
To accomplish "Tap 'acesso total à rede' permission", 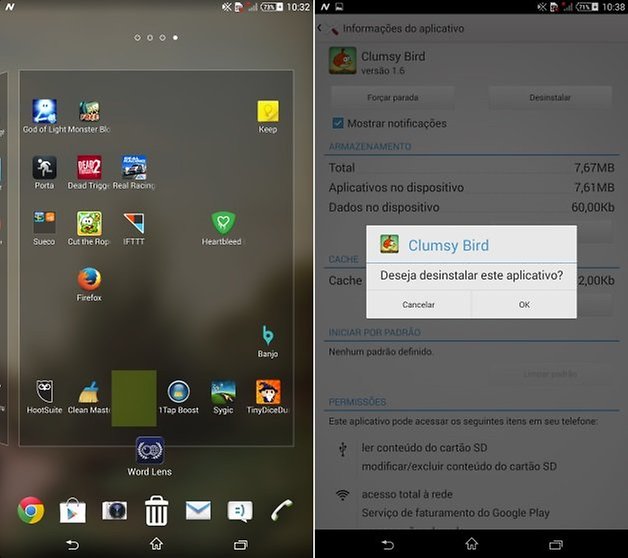I will pyautogui.click(x=407, y=494).
